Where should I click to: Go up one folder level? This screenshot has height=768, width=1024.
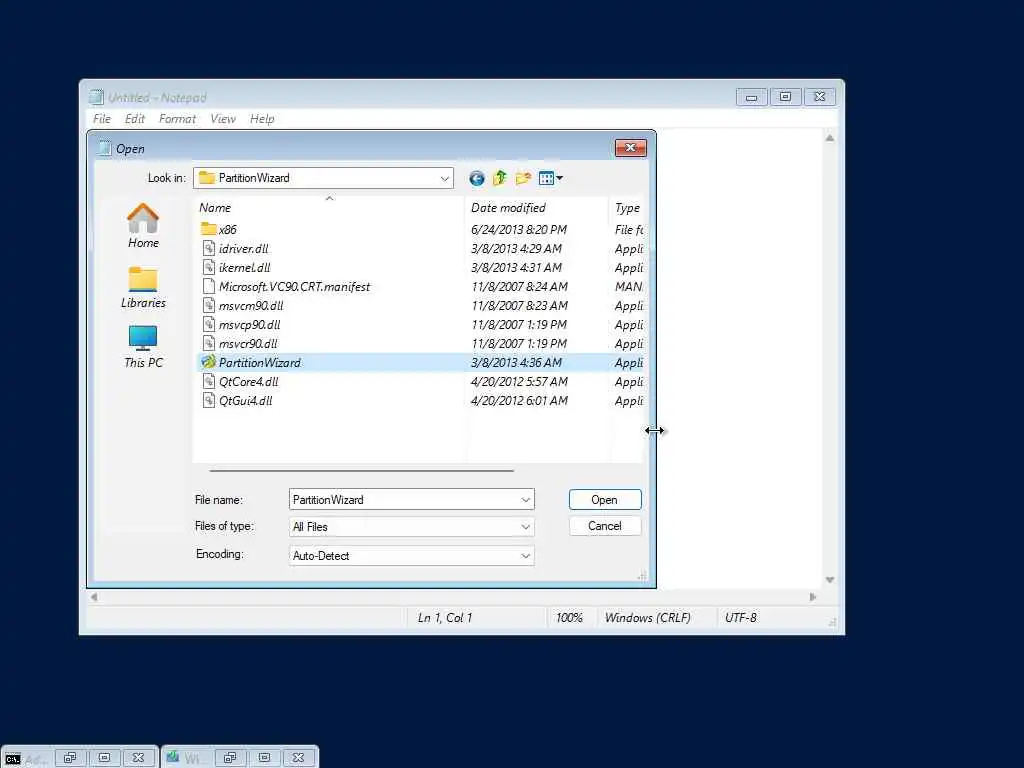click(x=500, y=178)
